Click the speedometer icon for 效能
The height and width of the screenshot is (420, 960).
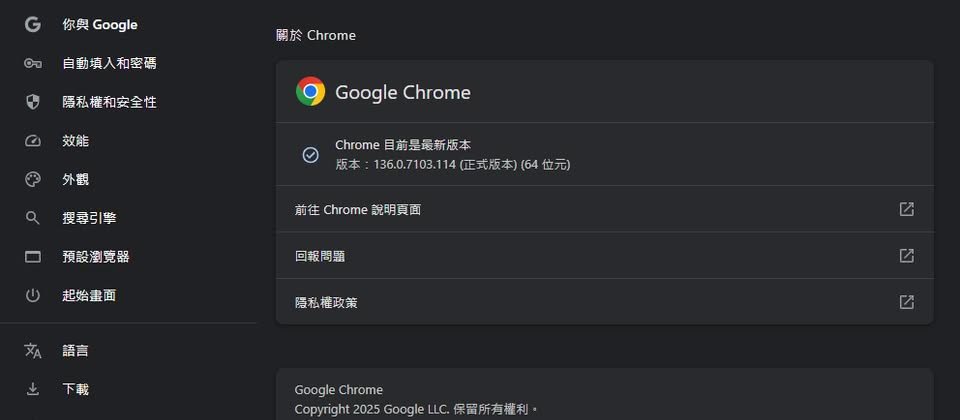pos(32,141)
